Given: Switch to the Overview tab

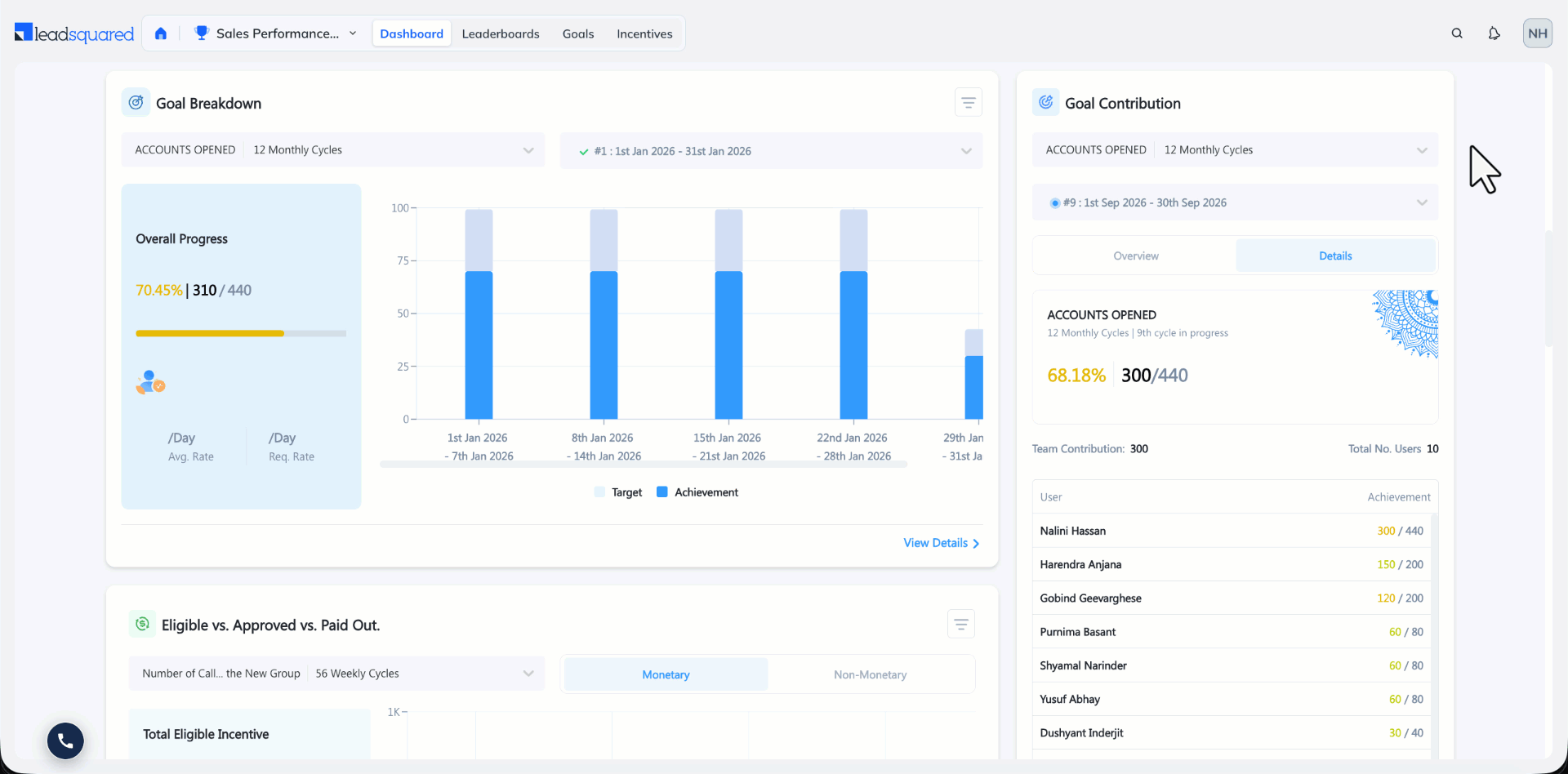Looking at the screenshot, I should (x=1136, y=256).
